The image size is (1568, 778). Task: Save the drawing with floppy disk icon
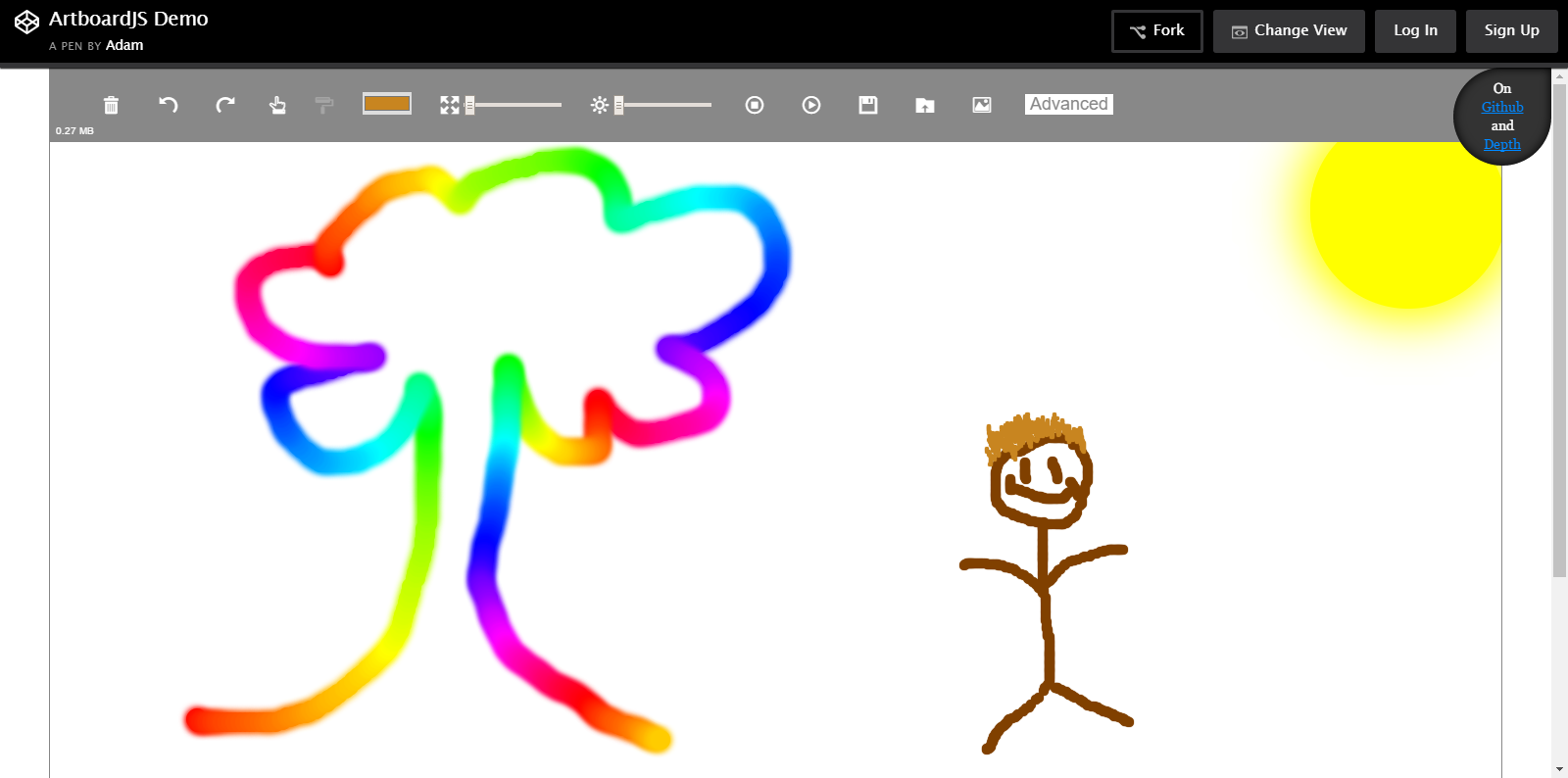(868, 105)
